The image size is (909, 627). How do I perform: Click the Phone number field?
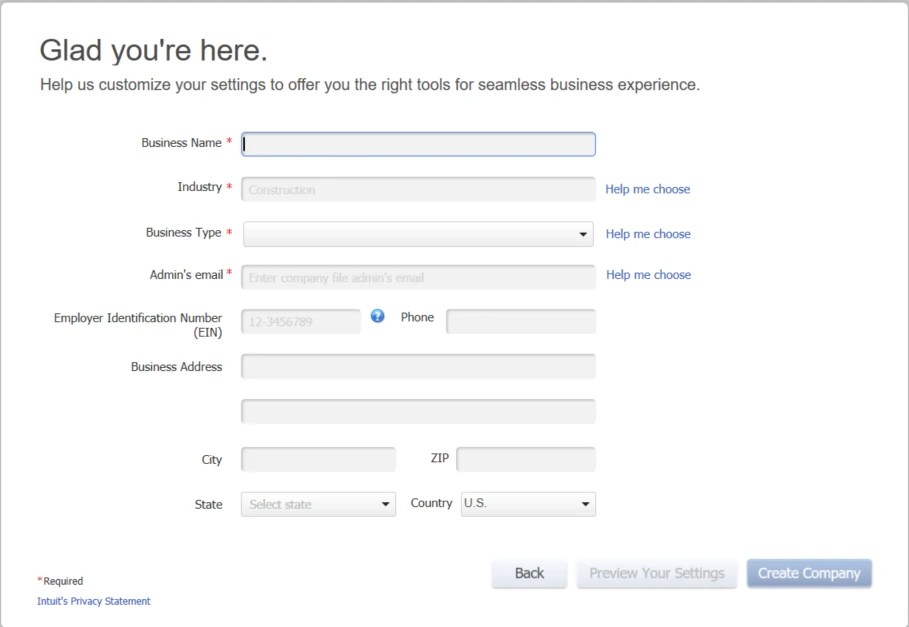pyautogui.click(x=521, y=322)
